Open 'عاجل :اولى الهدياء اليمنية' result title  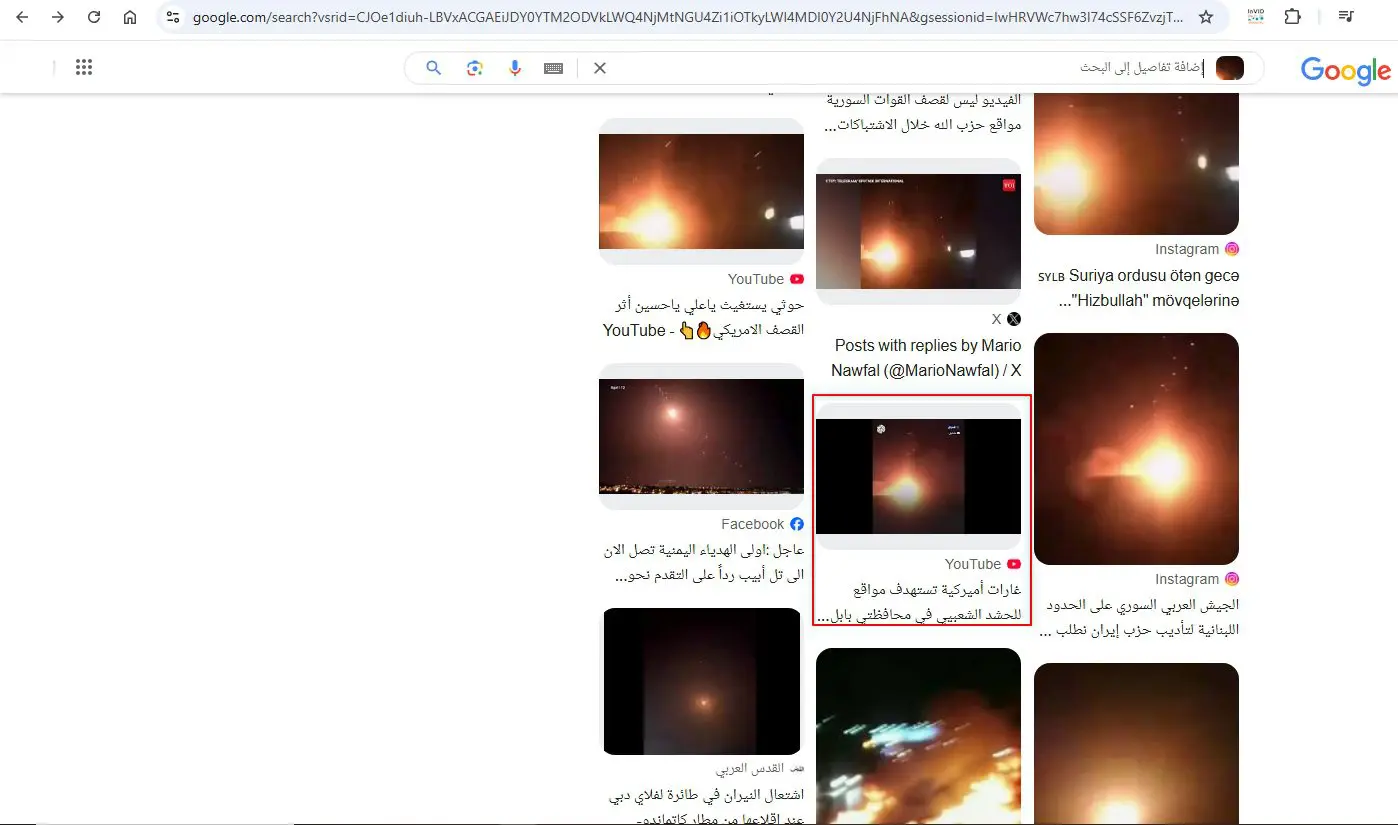coord(703,563)
